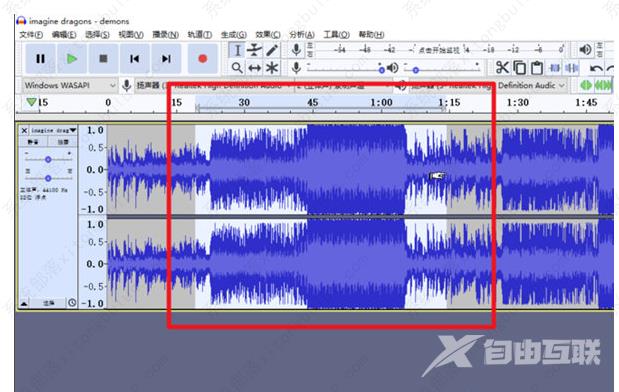Select the Multi-tool asterisk icon
The width and height of the screenshot is (619, 392).
pos(272,68)
